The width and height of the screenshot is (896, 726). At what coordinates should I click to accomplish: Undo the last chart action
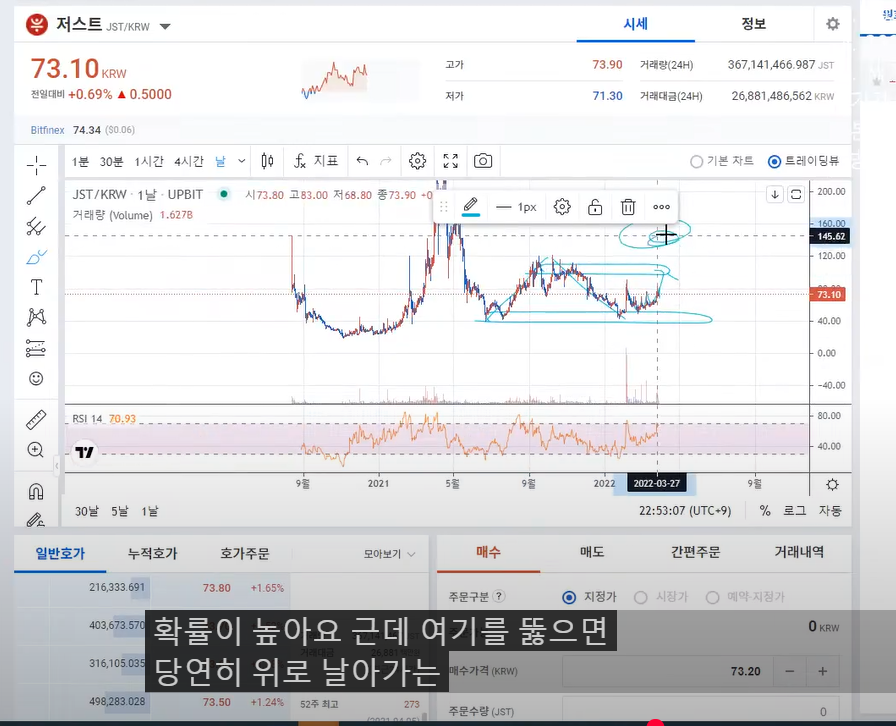[362, 161]
